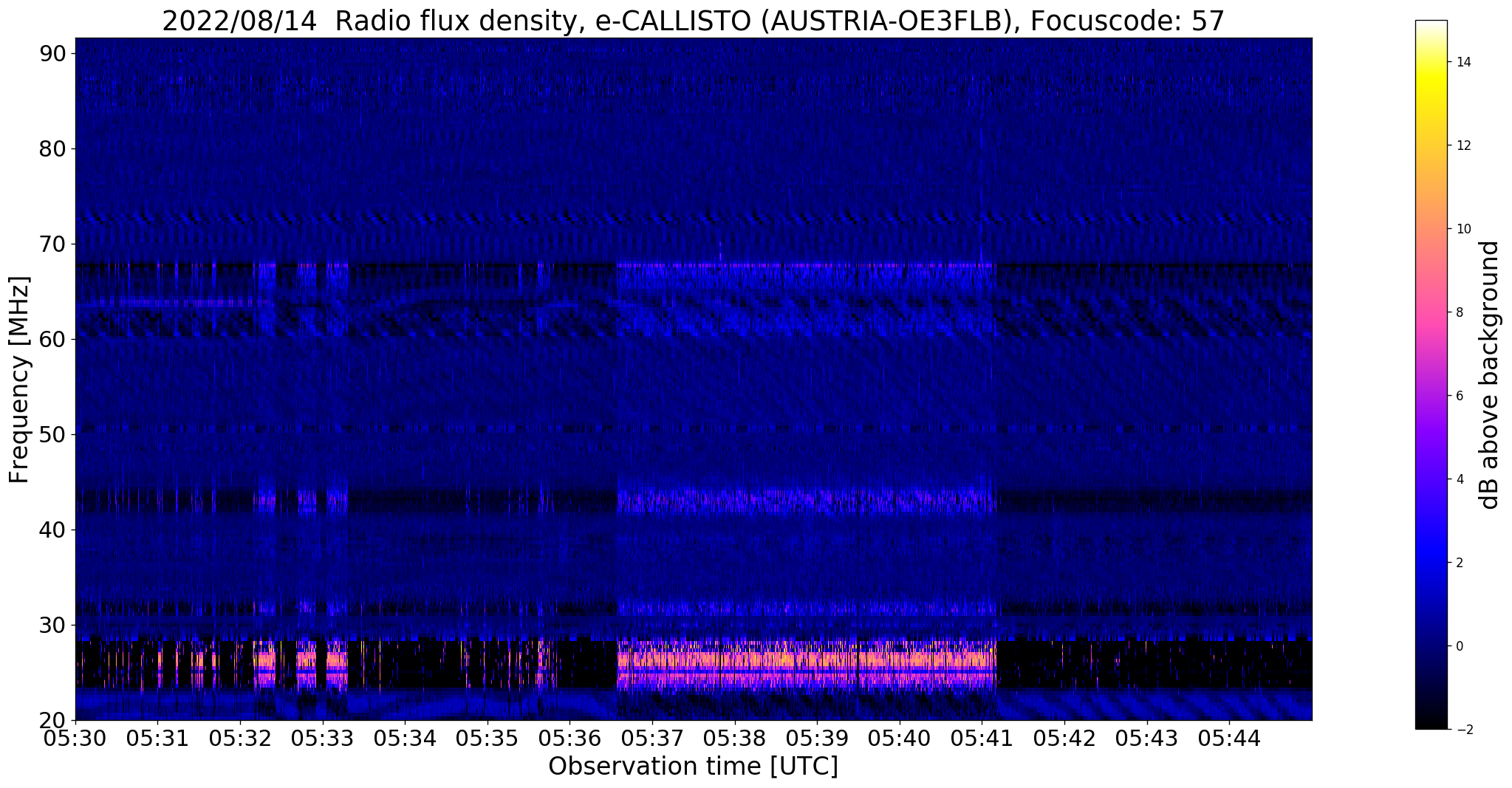Click the 80 MHz frequency tick label
1512x788 pixels.
click(x=52, y=149)
